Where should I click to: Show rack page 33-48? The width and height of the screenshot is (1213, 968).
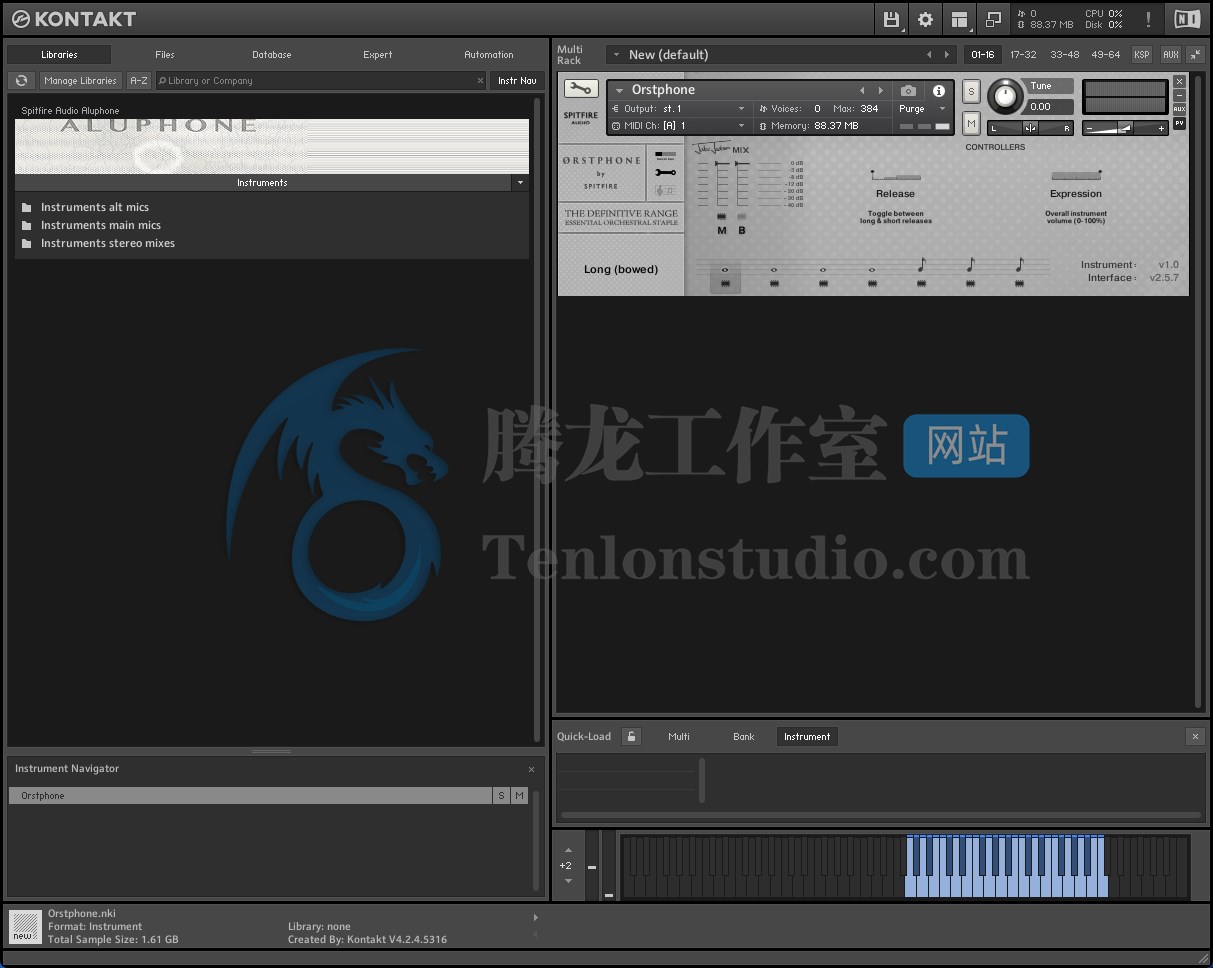1064,55
